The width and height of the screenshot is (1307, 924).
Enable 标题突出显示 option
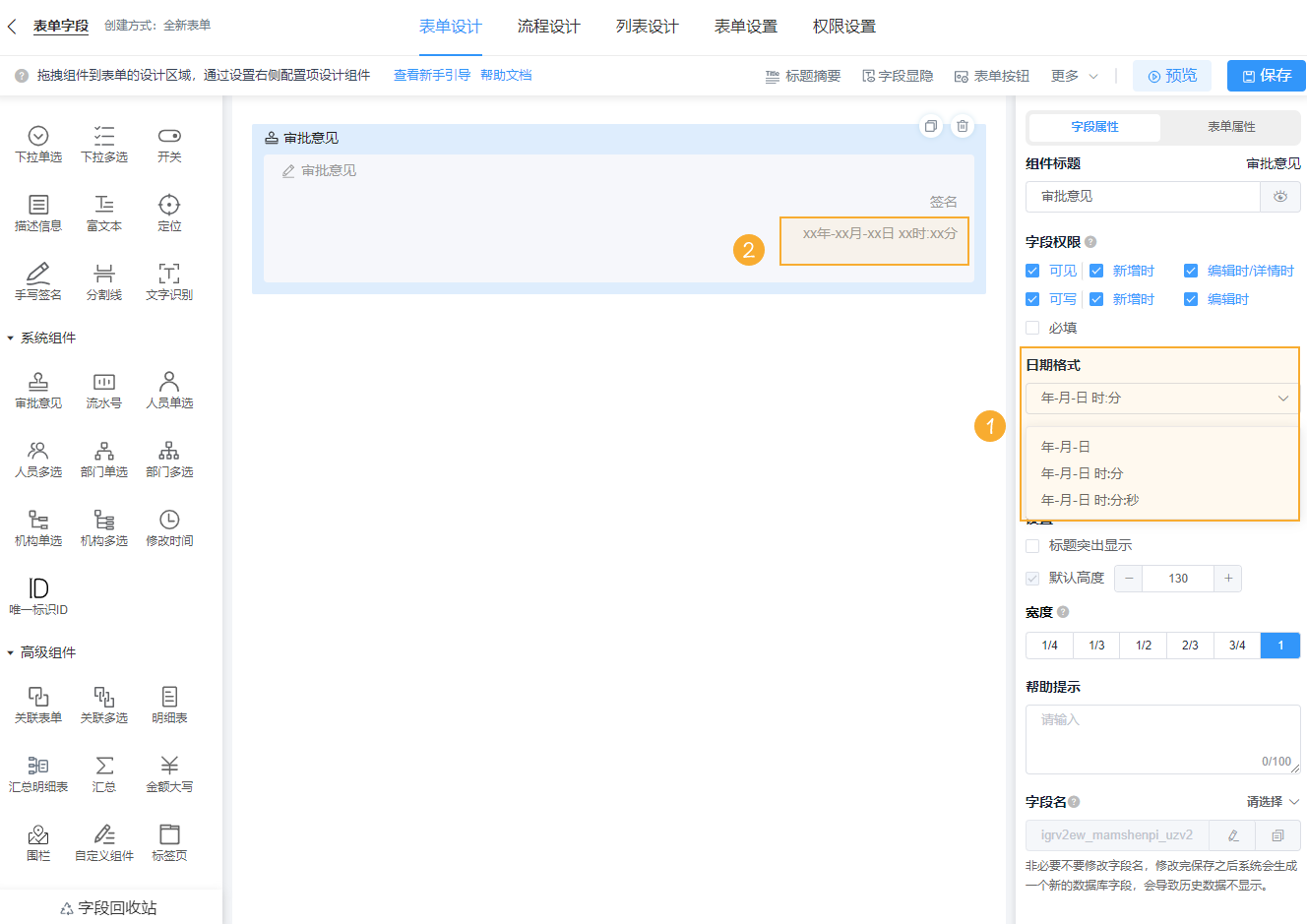1032,545
